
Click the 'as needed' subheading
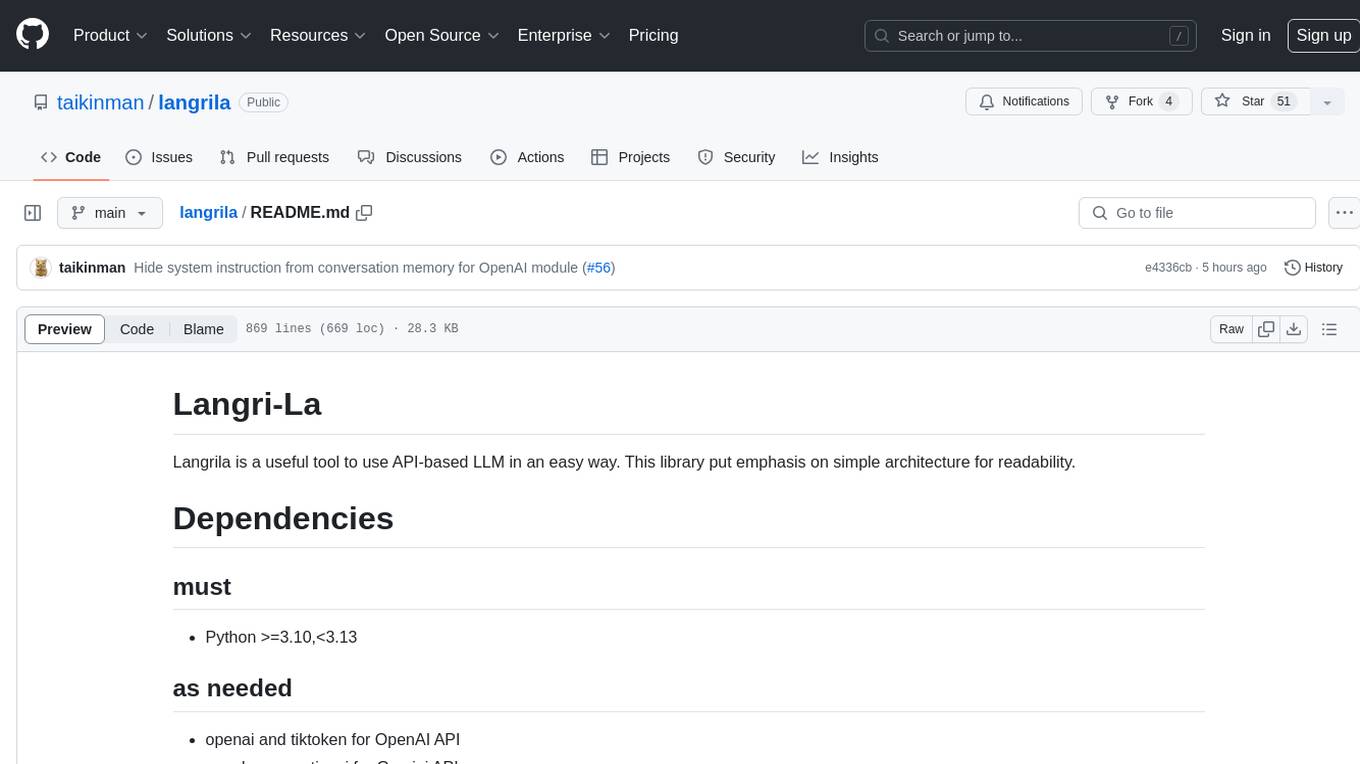232,689
